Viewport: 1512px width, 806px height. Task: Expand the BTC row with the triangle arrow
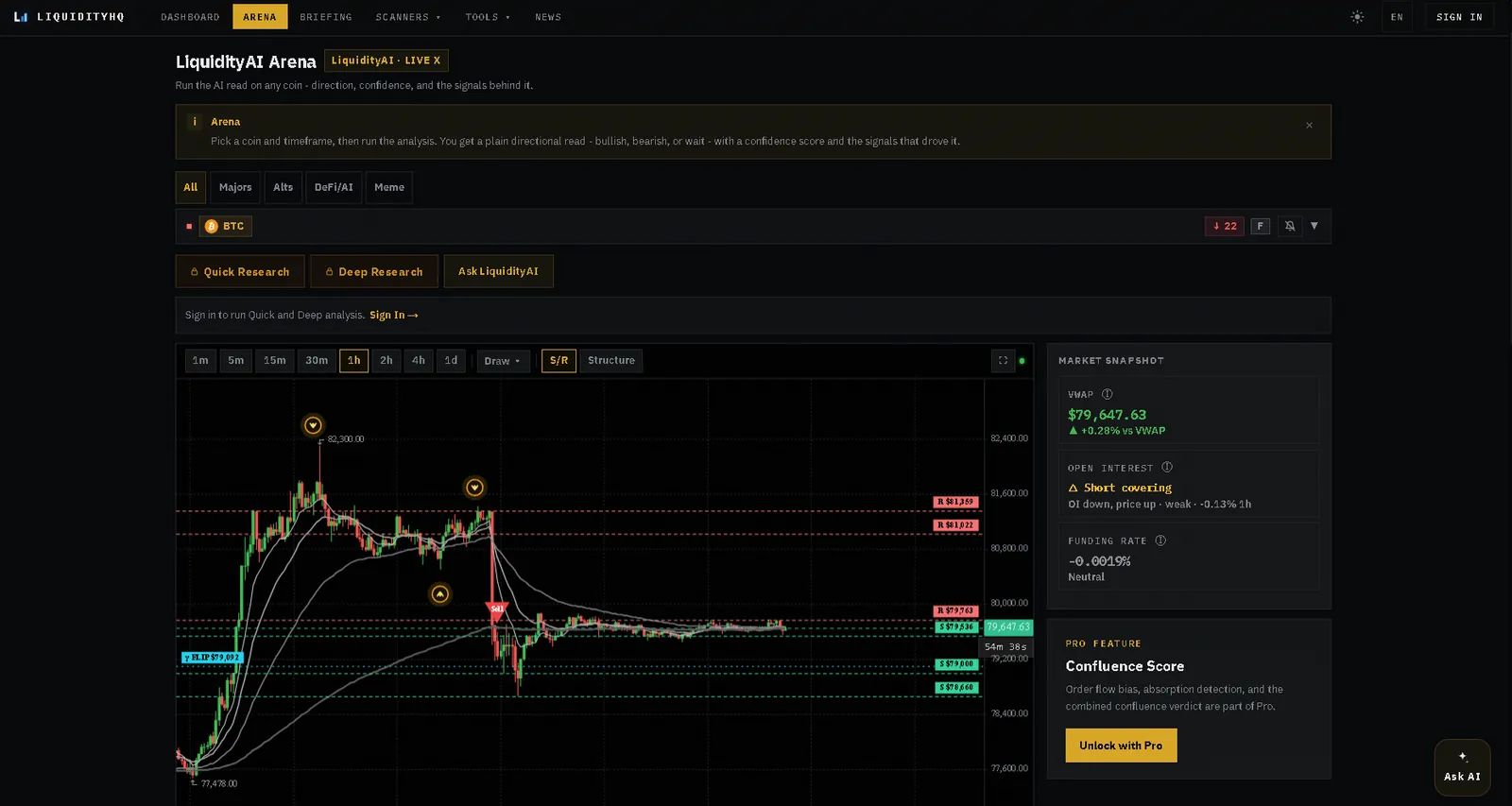click(1314, 226)
